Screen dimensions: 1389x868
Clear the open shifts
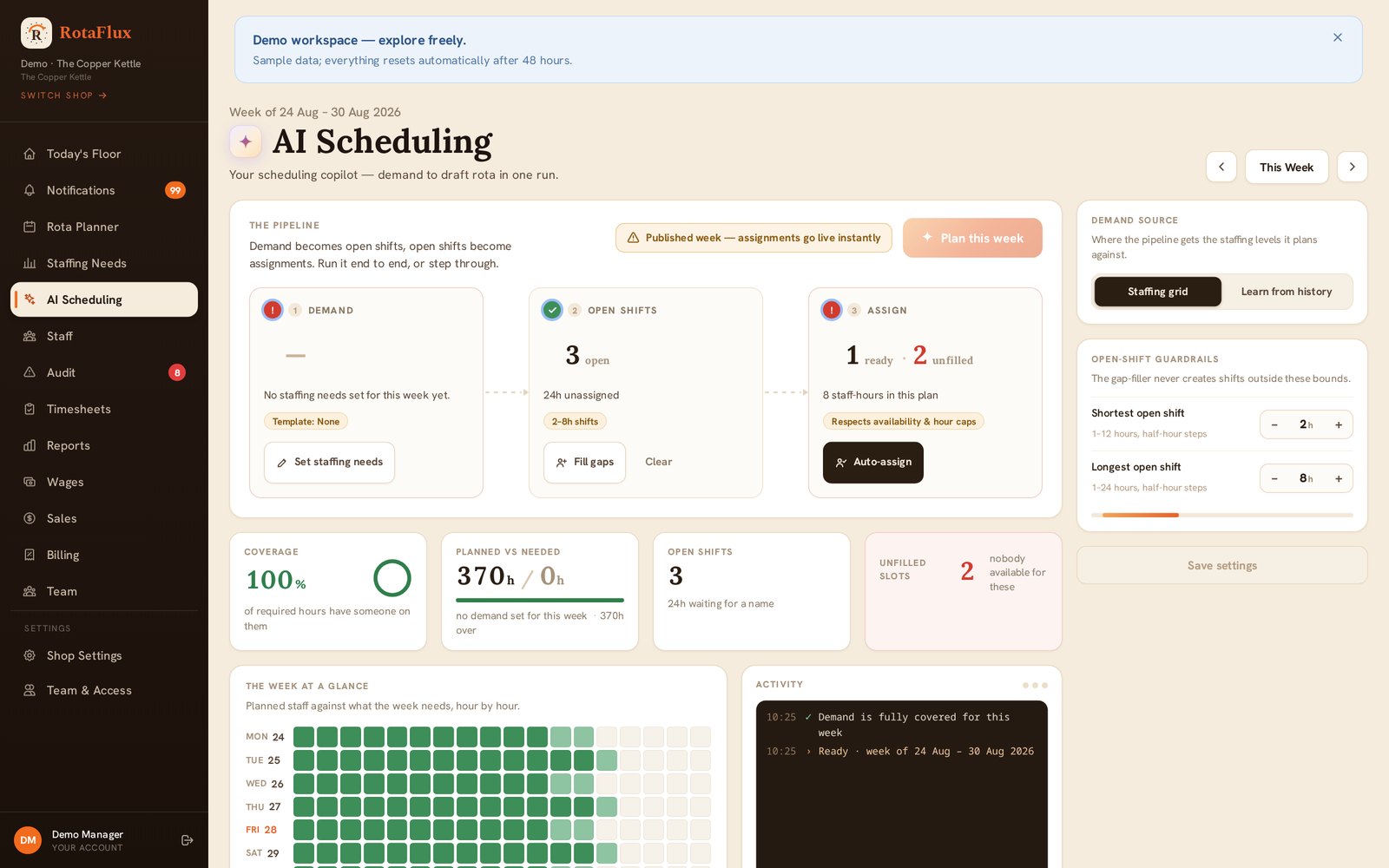[x=658, y=462]
